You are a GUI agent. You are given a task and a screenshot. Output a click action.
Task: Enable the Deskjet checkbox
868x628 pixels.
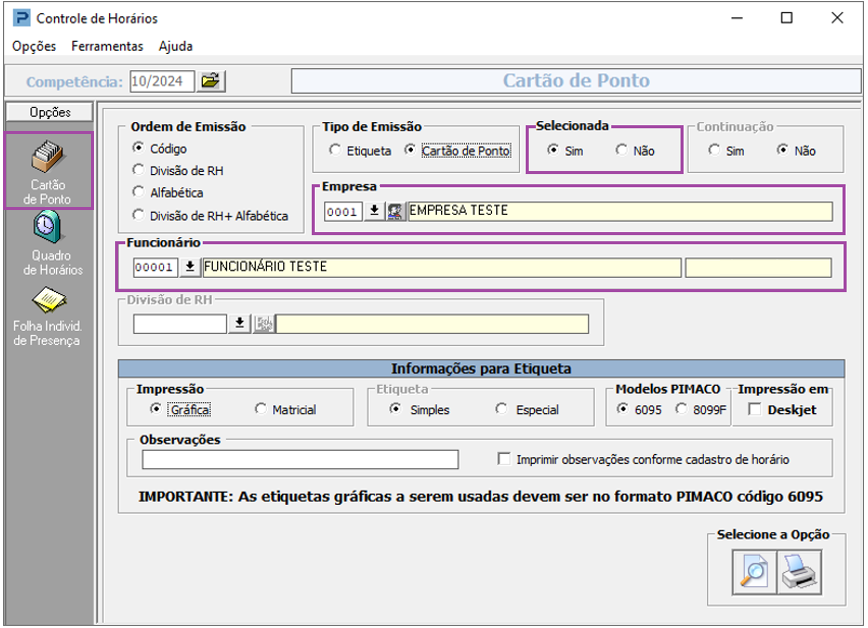click(x=755, y=409)
